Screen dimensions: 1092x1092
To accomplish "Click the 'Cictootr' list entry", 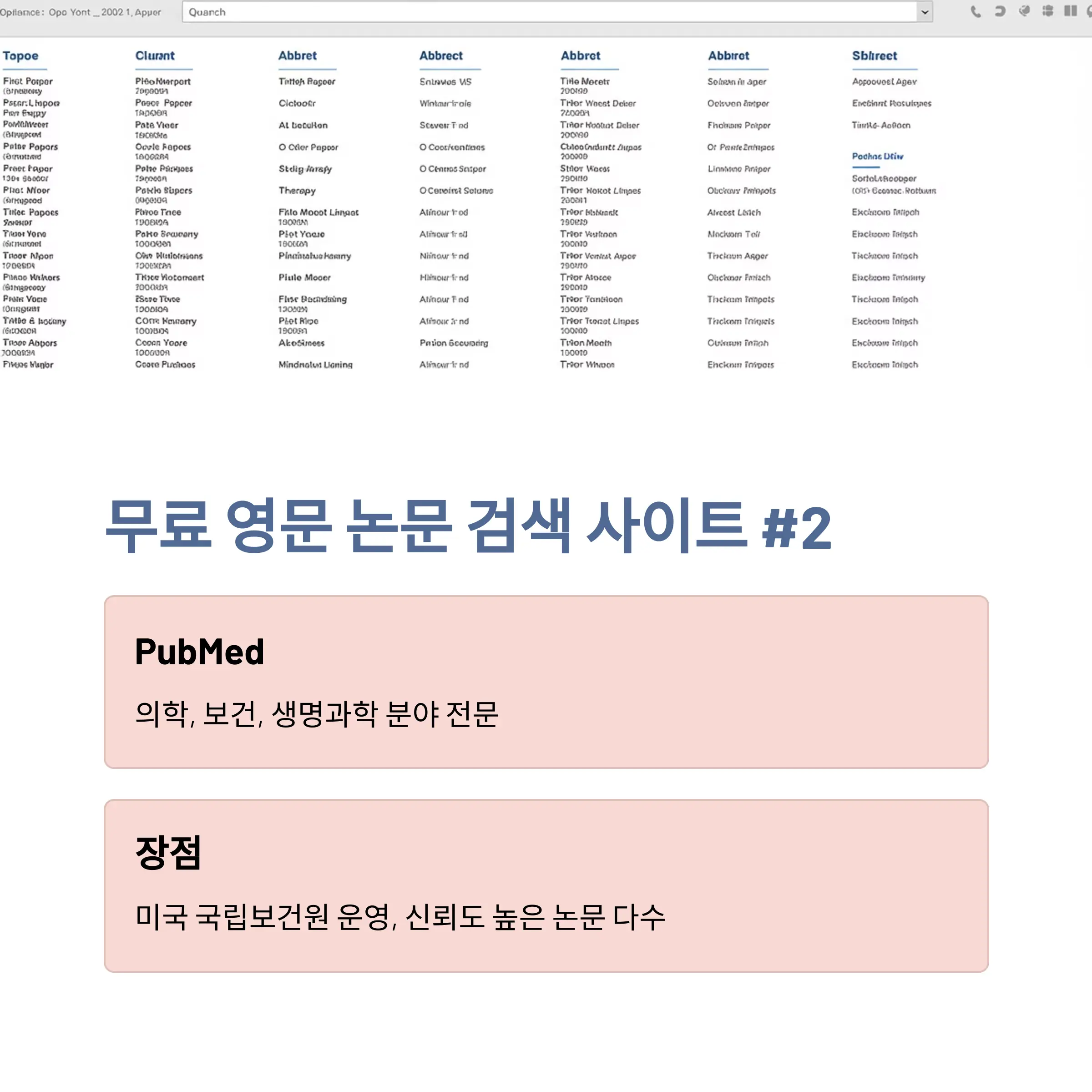I will coord(297,103).
